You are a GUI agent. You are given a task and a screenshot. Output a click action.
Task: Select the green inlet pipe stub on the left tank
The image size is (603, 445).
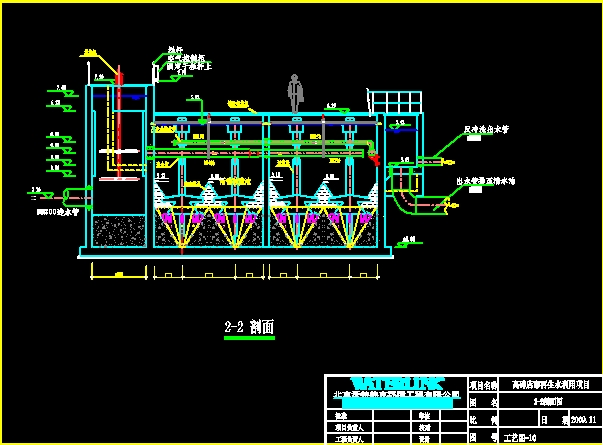pyautogui.click(x=77, y=198)
